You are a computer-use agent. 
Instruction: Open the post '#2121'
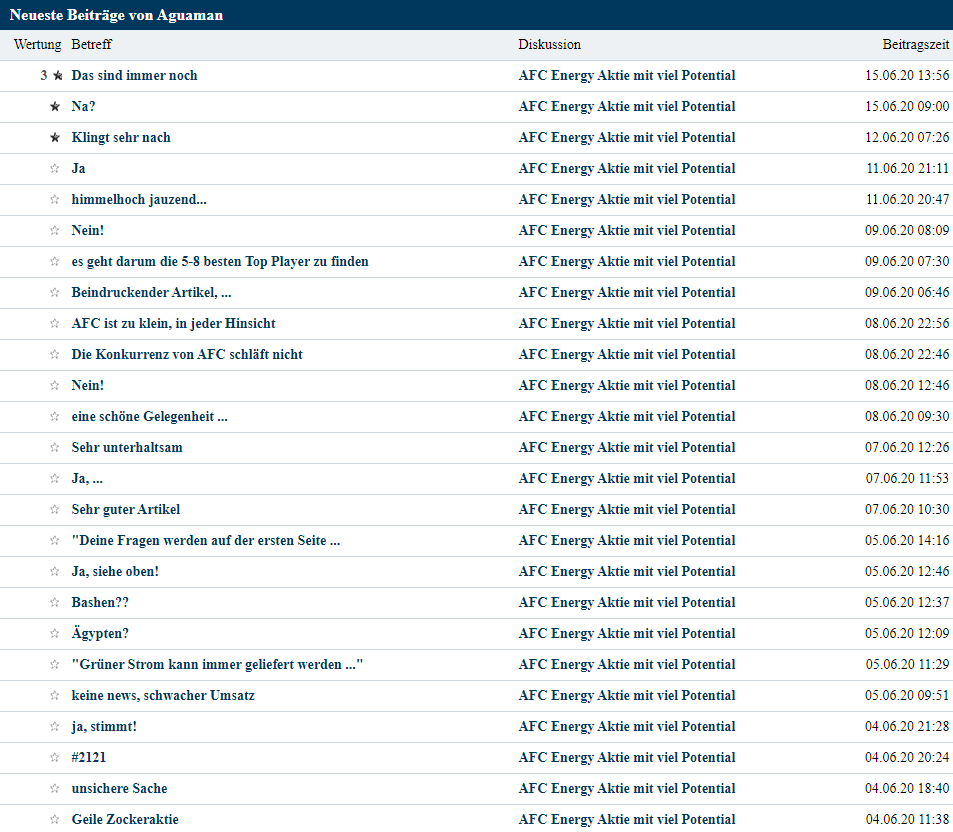tap(89, 758)
